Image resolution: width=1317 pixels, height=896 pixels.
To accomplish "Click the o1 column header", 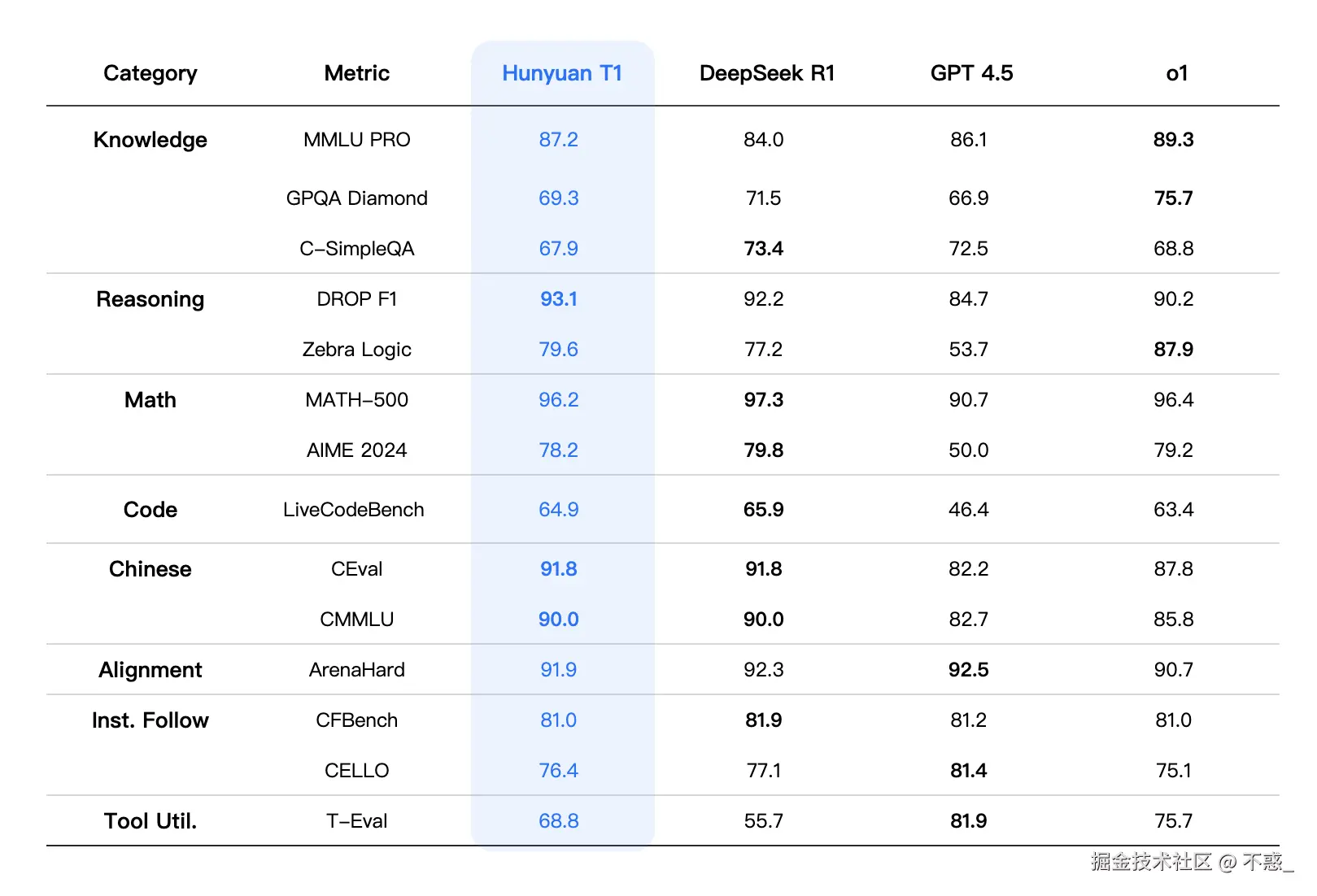I will pyautogui.click(x=1176, y=73).
